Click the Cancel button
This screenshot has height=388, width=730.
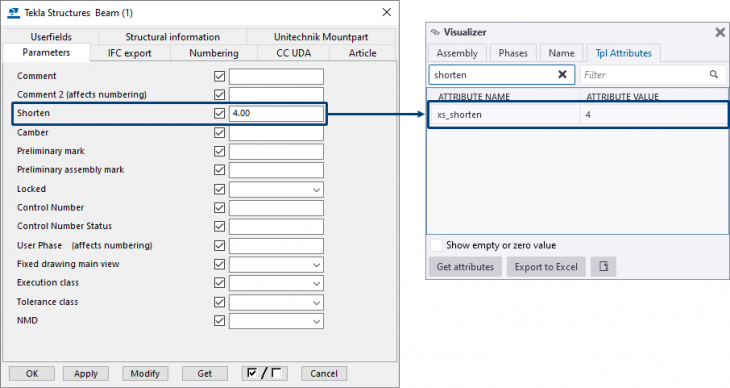click(324, 373)
